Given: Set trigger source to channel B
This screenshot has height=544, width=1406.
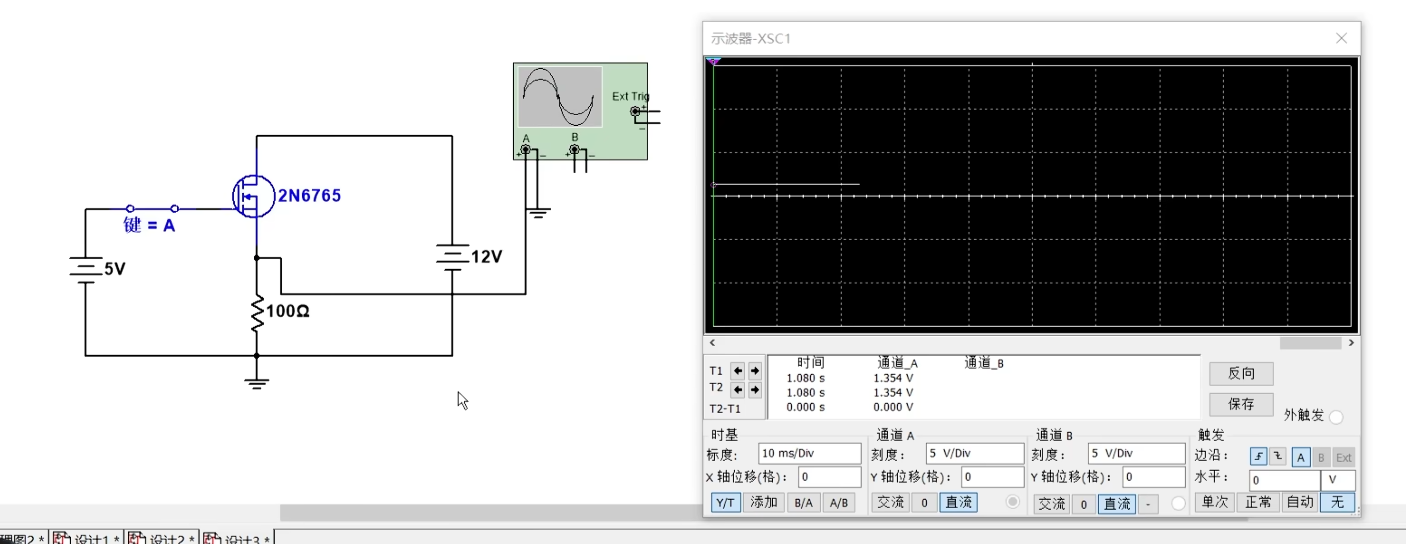Looking at the screenshot, I should pos(1322,457).
